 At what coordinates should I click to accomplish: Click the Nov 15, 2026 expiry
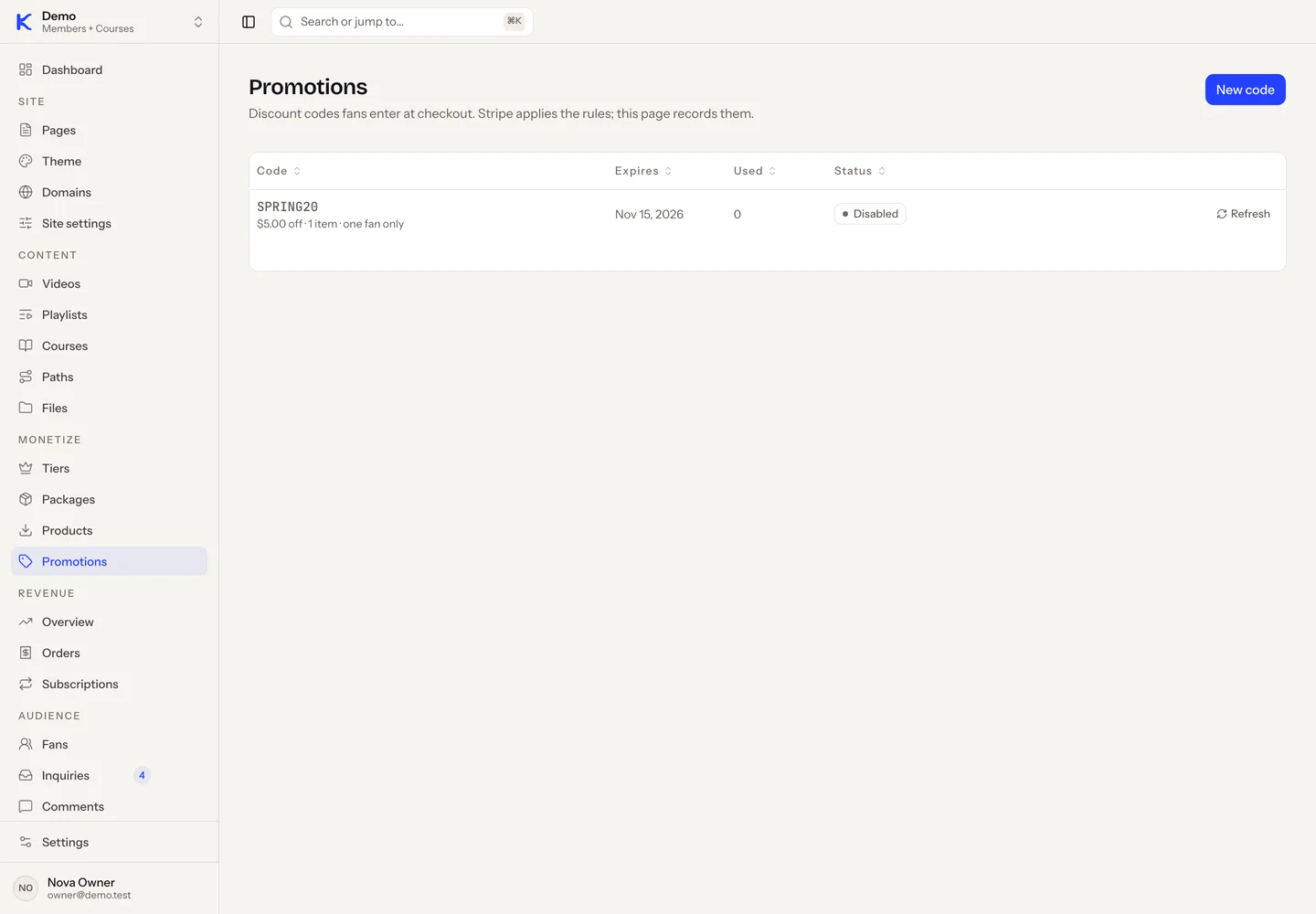(x=649, y=214)
